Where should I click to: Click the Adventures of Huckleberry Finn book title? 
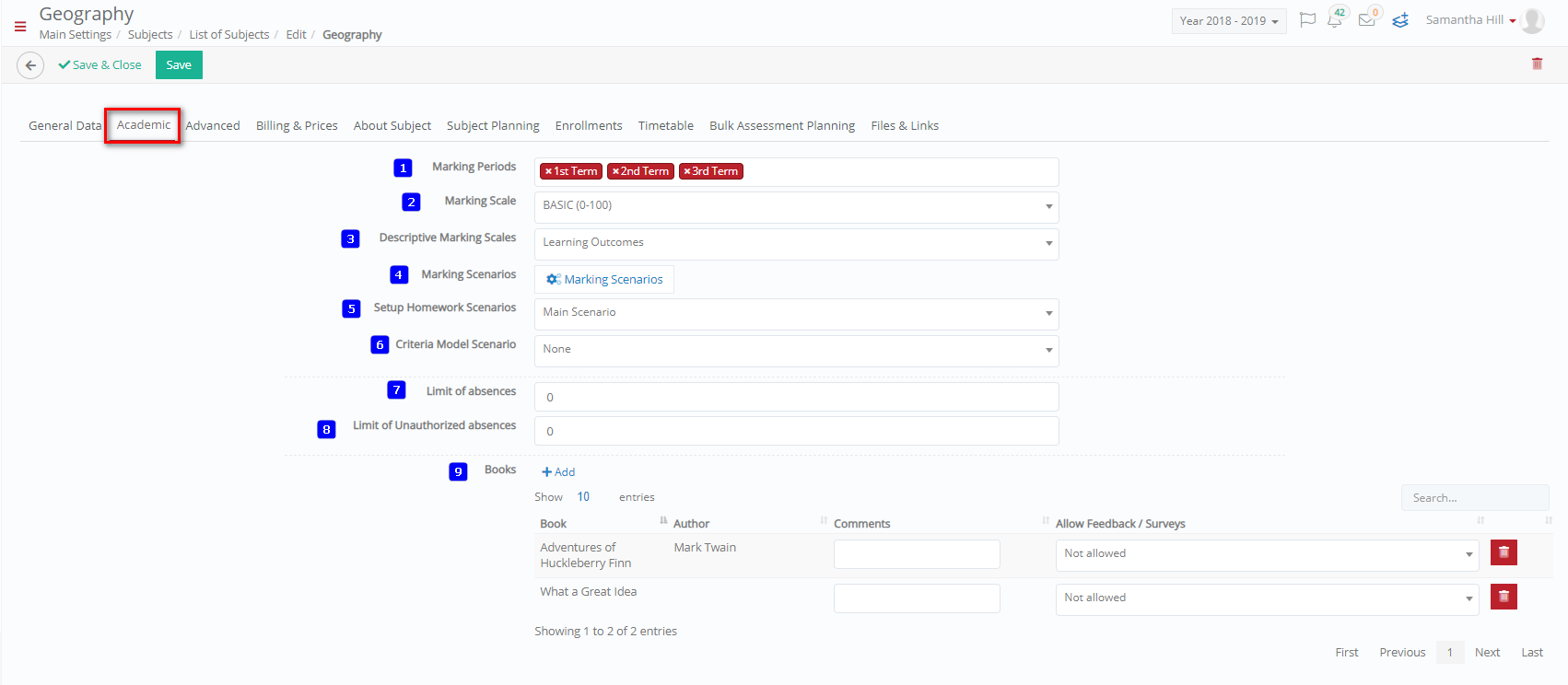[586, 555]
